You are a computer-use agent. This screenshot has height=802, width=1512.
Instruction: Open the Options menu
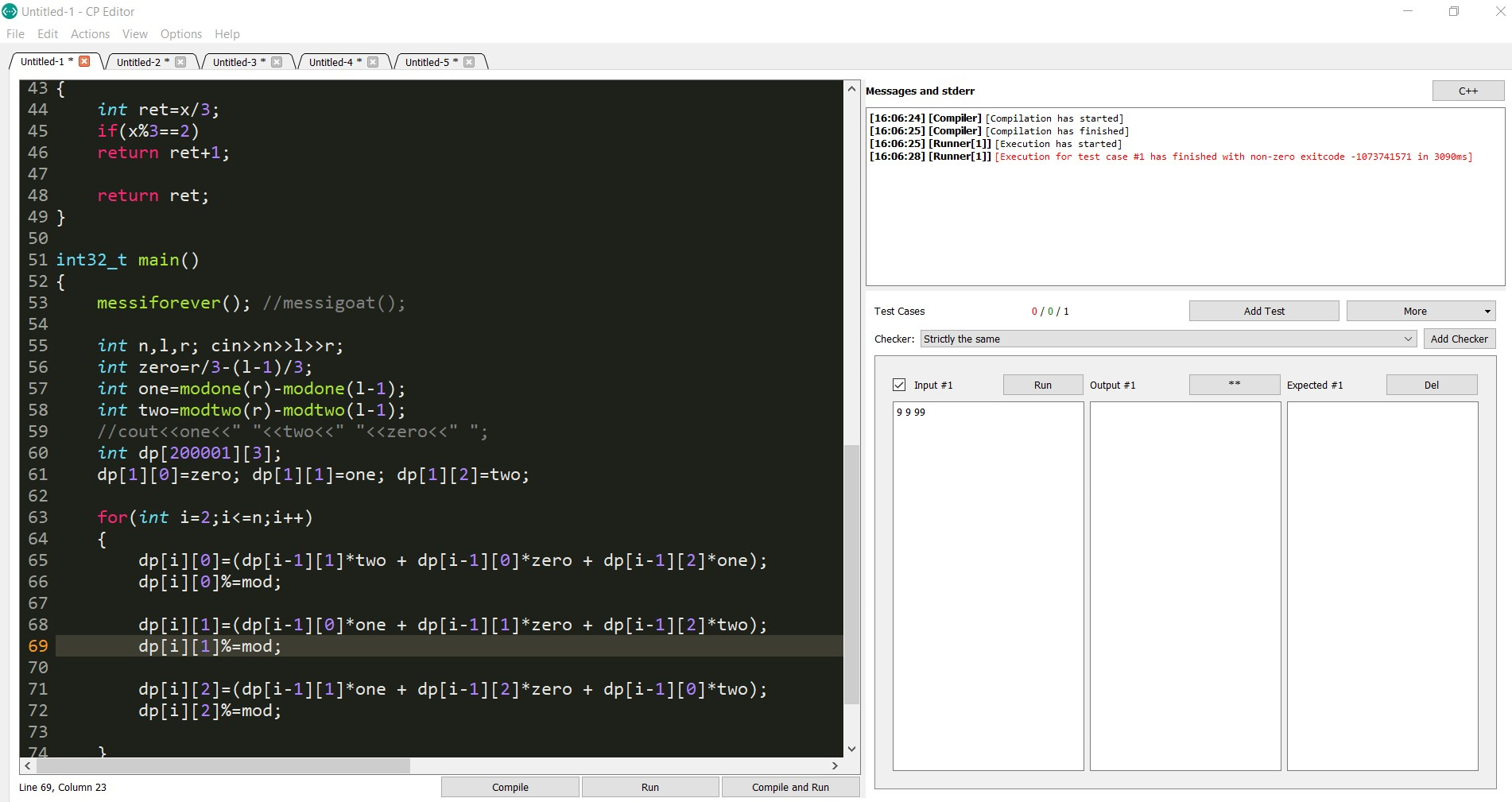click(x=180, y=34)
